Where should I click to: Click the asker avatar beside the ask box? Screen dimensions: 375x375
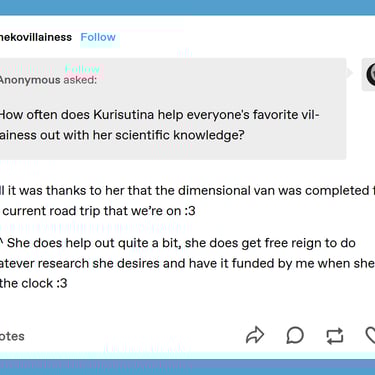[370, 74]
